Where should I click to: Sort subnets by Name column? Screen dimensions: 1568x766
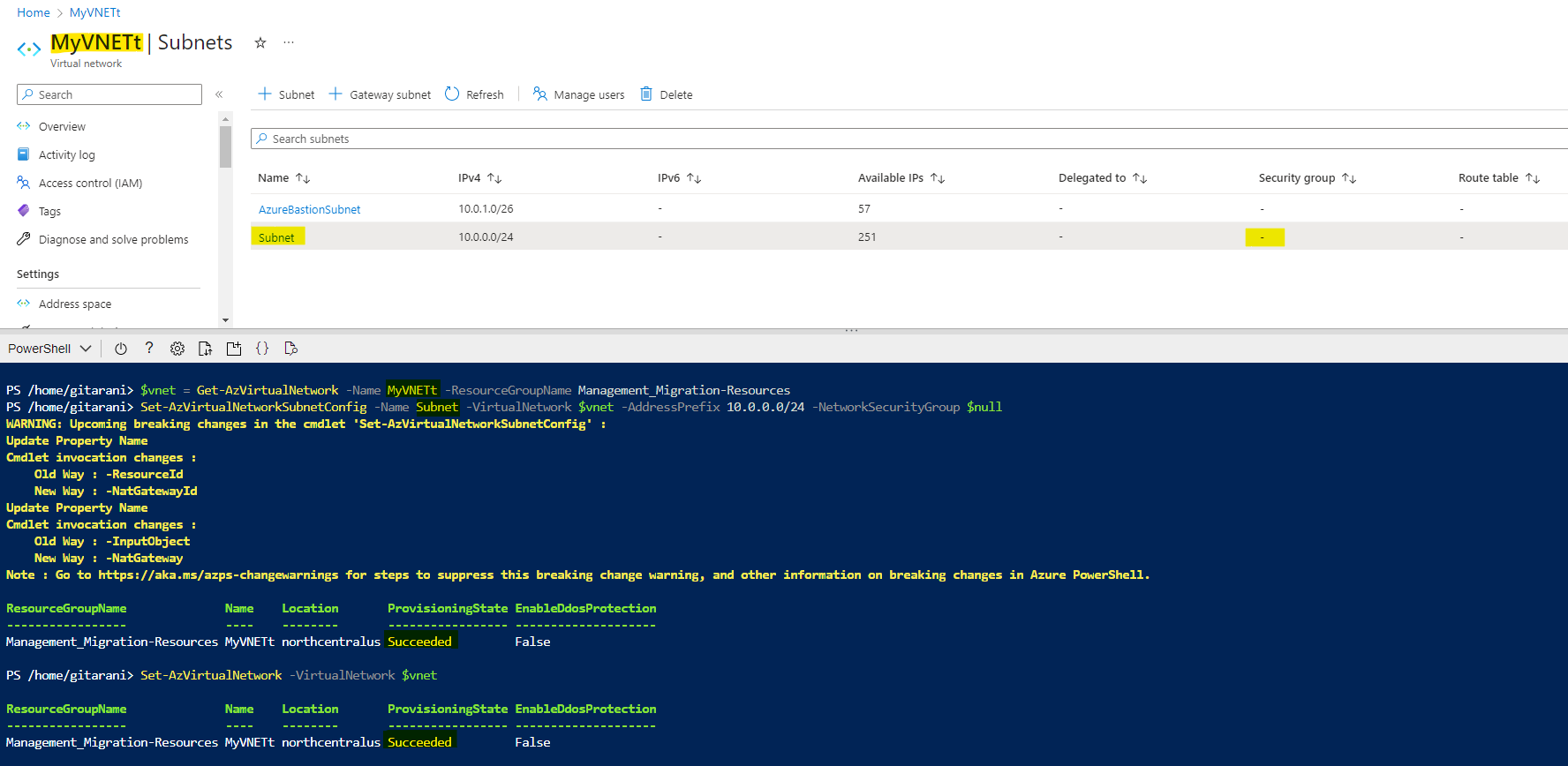coord(284,178)
